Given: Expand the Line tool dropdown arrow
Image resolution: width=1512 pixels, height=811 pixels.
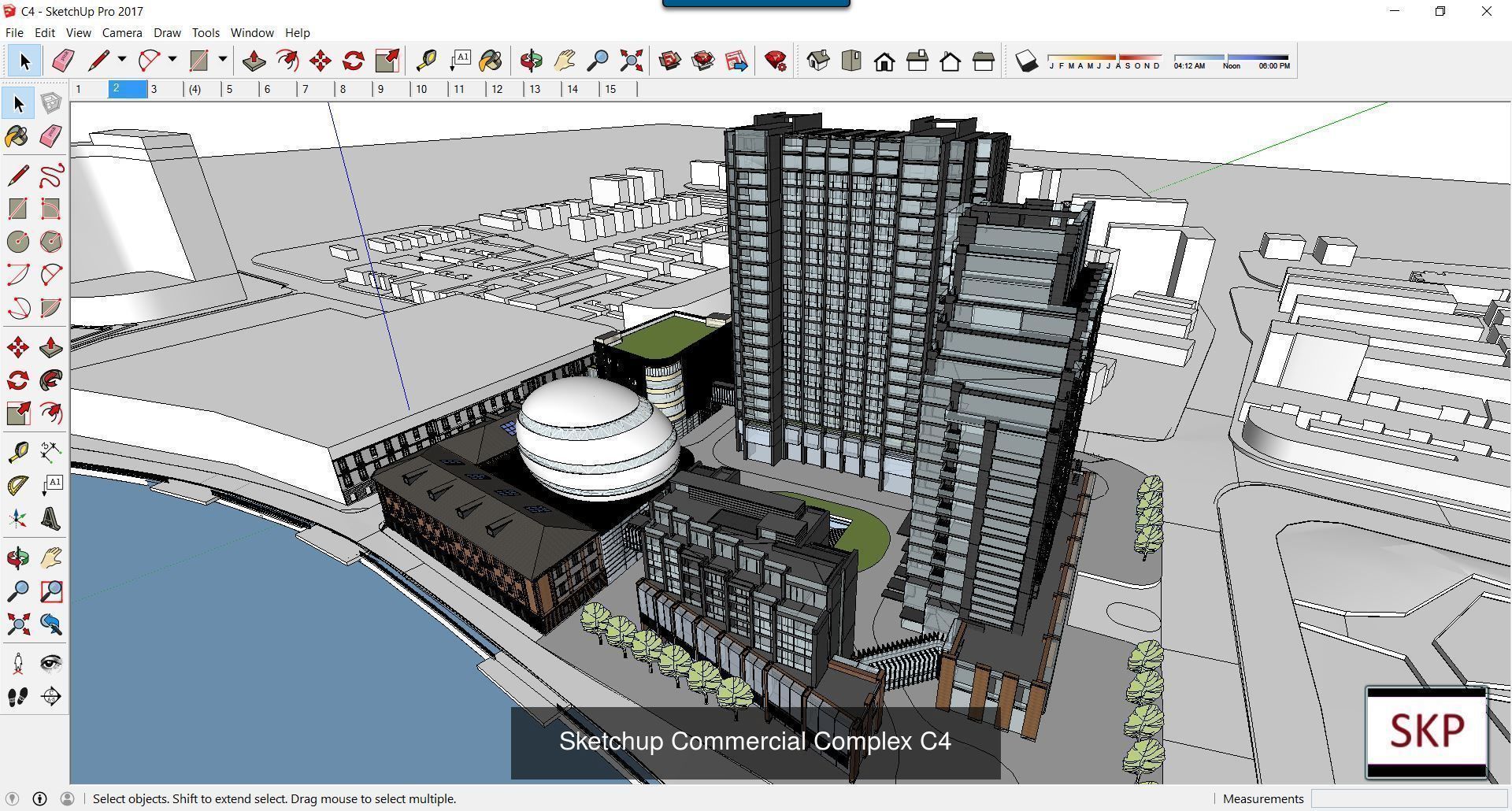Looking at the screenshot, I should tap(122, 59).
